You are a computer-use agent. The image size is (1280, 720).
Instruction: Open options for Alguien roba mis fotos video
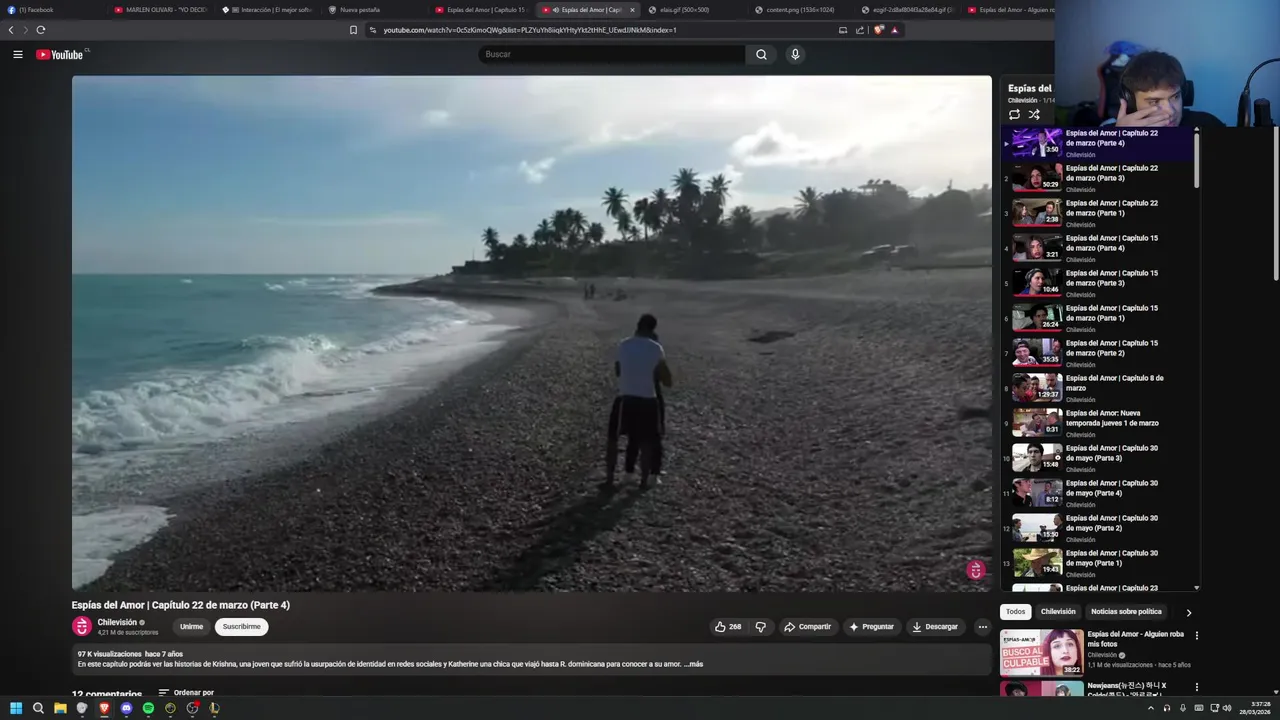click(1196, 635)
